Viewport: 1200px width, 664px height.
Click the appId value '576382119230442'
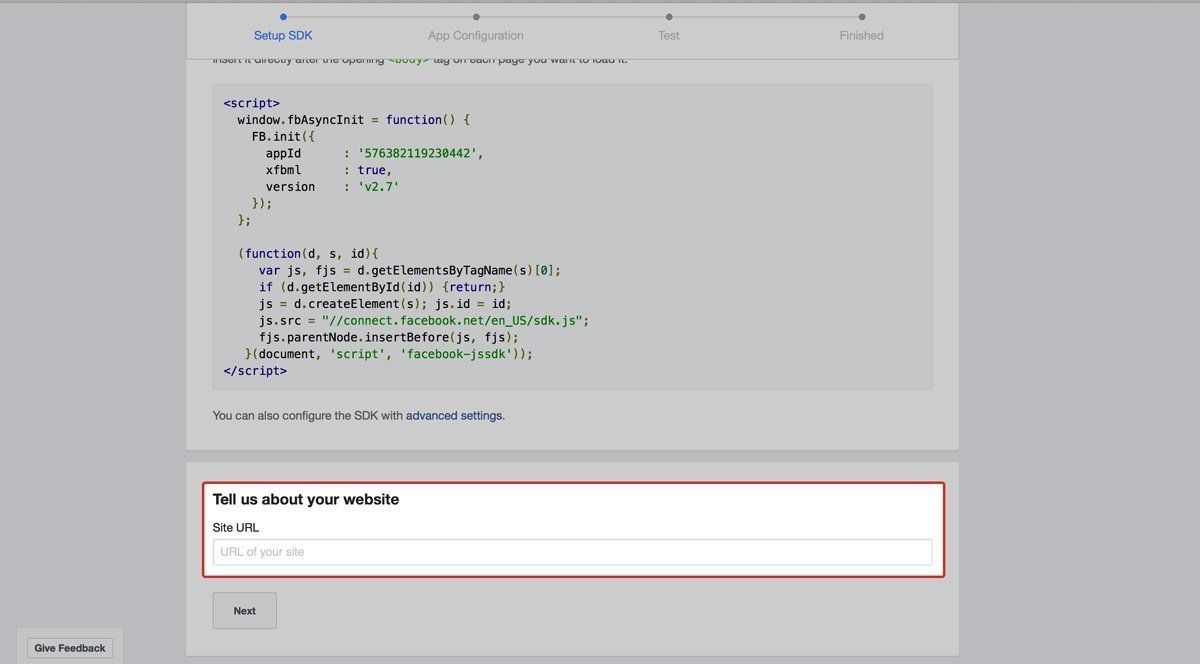click(417, 153)
